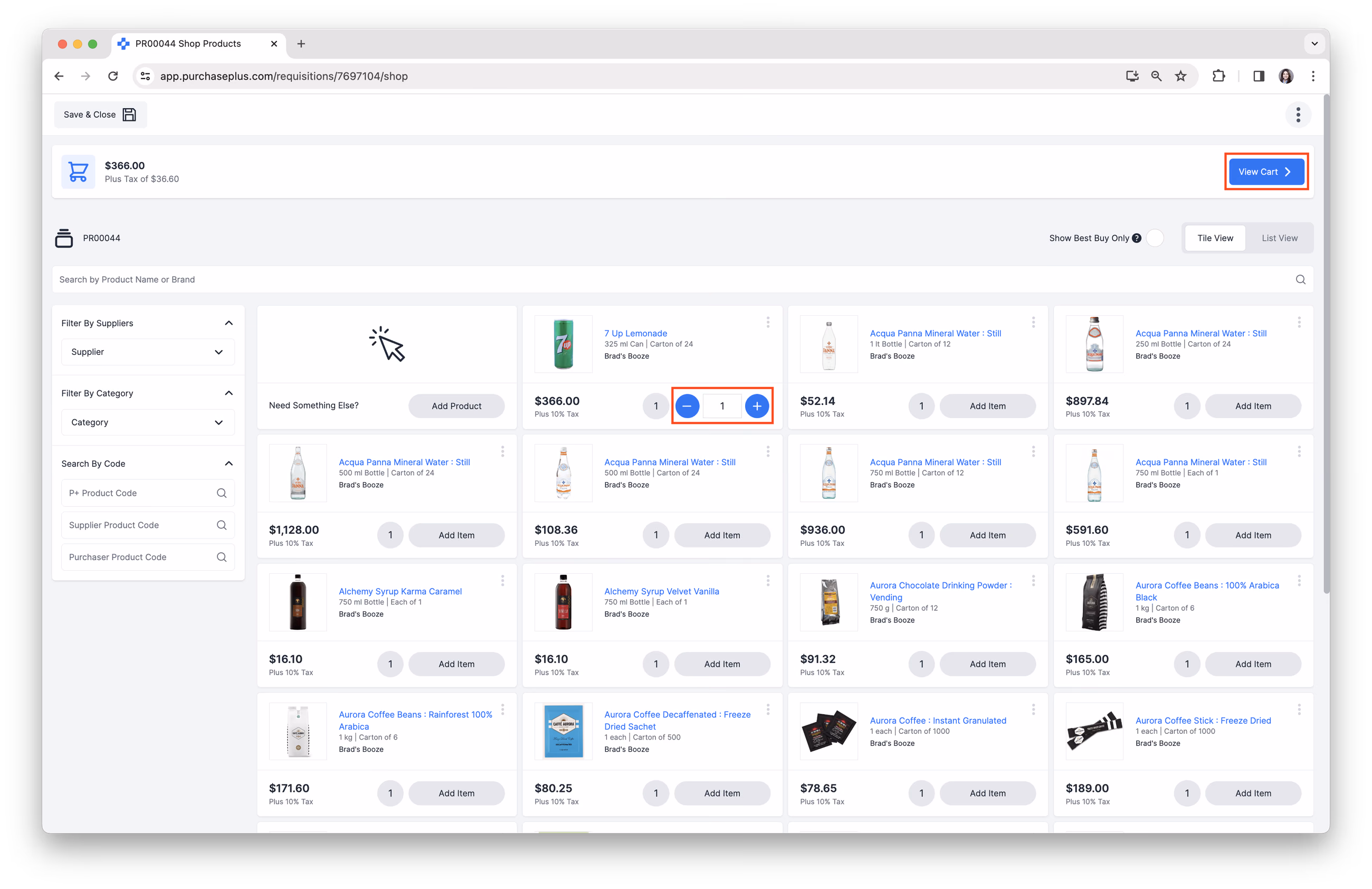
Task: Click the Supplier Product Code search icon
Action: tap(221, 525)
